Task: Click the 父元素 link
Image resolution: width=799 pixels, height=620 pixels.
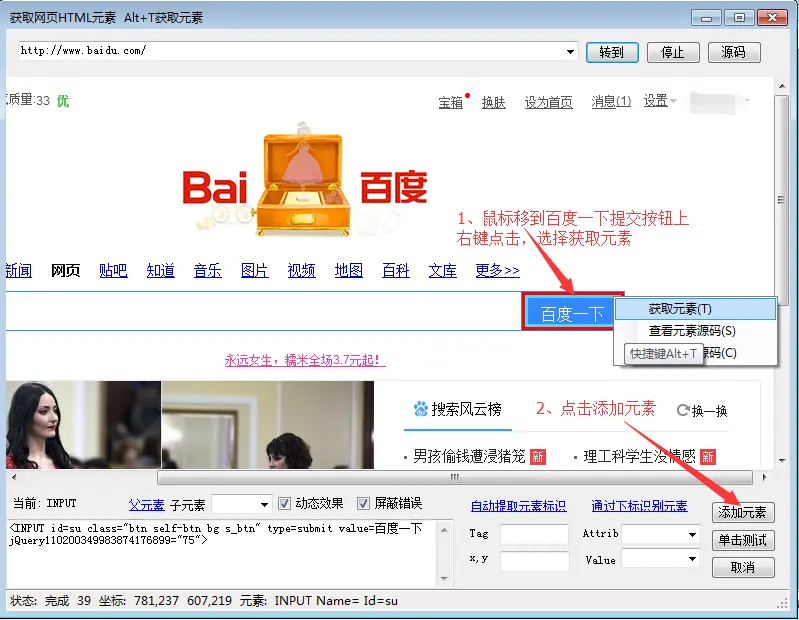Action: (x=147, y=505)
